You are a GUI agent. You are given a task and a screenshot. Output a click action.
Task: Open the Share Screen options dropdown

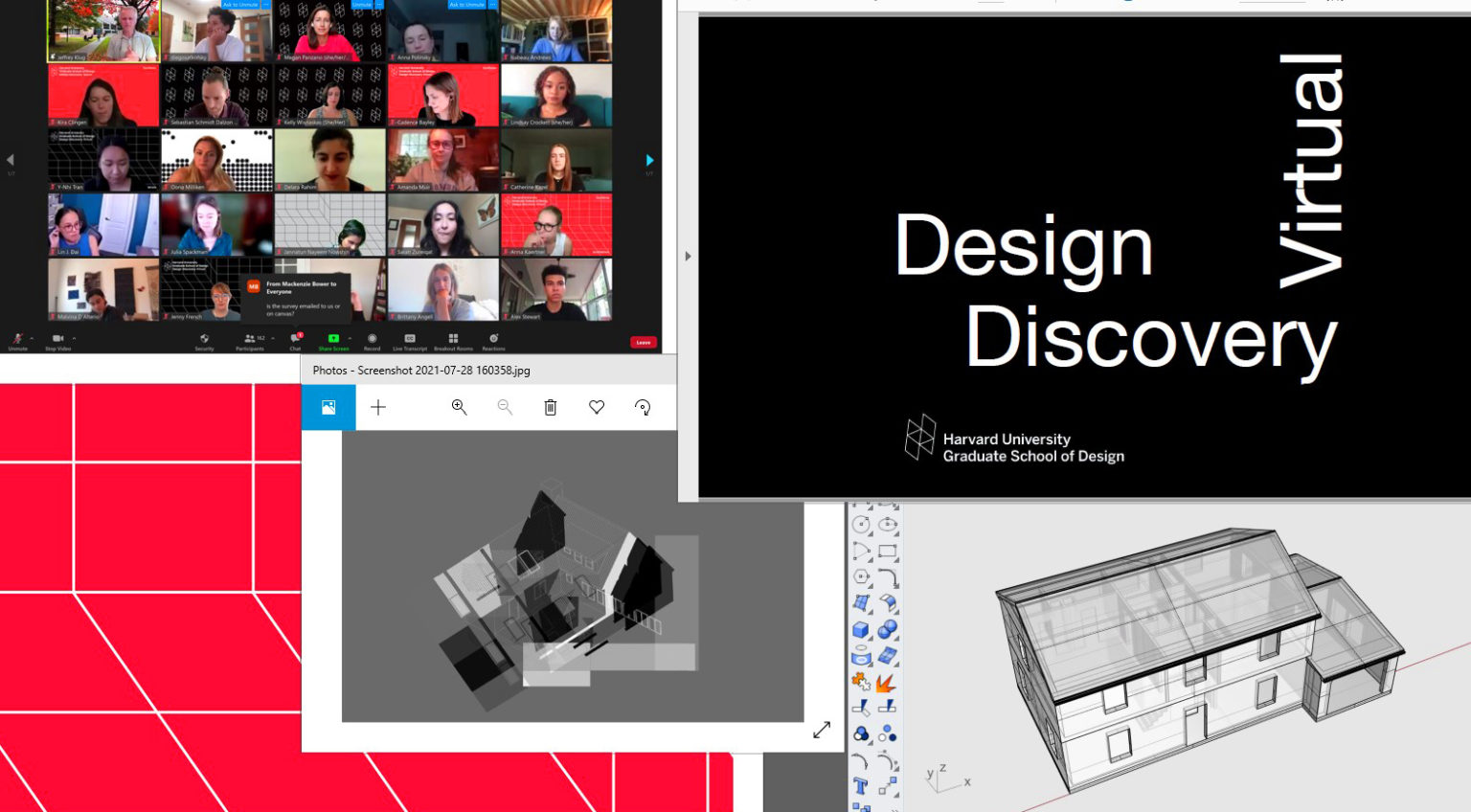(x=348, y=337)
